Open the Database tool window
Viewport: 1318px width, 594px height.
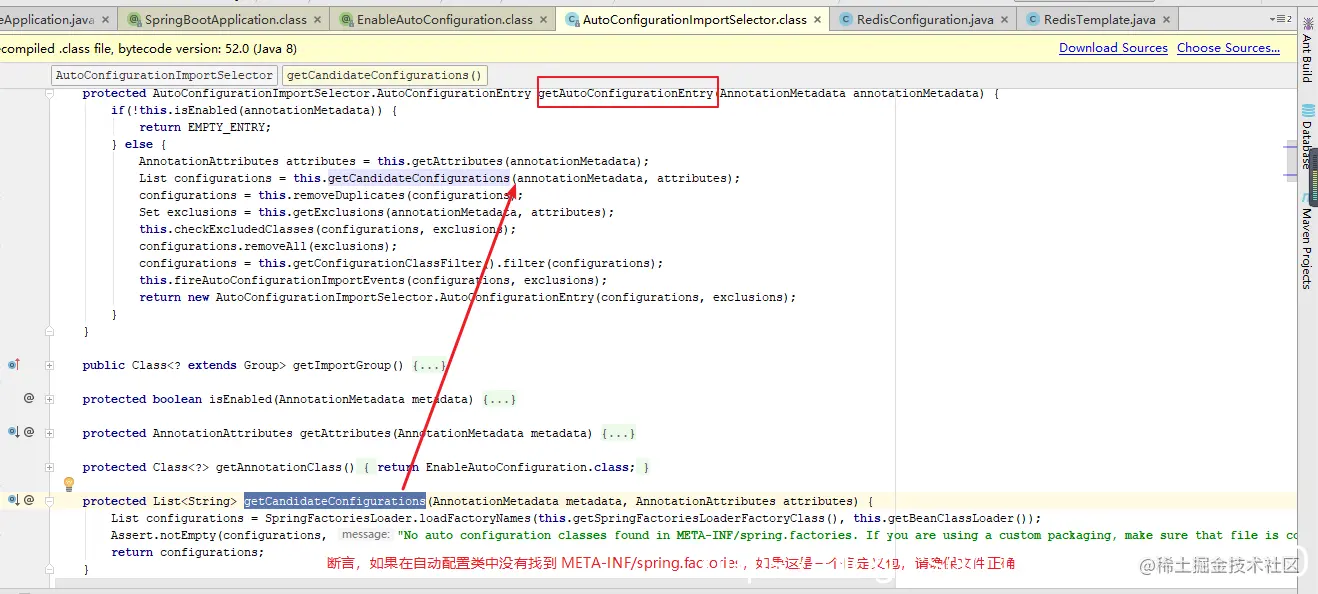pos(1307,137)
